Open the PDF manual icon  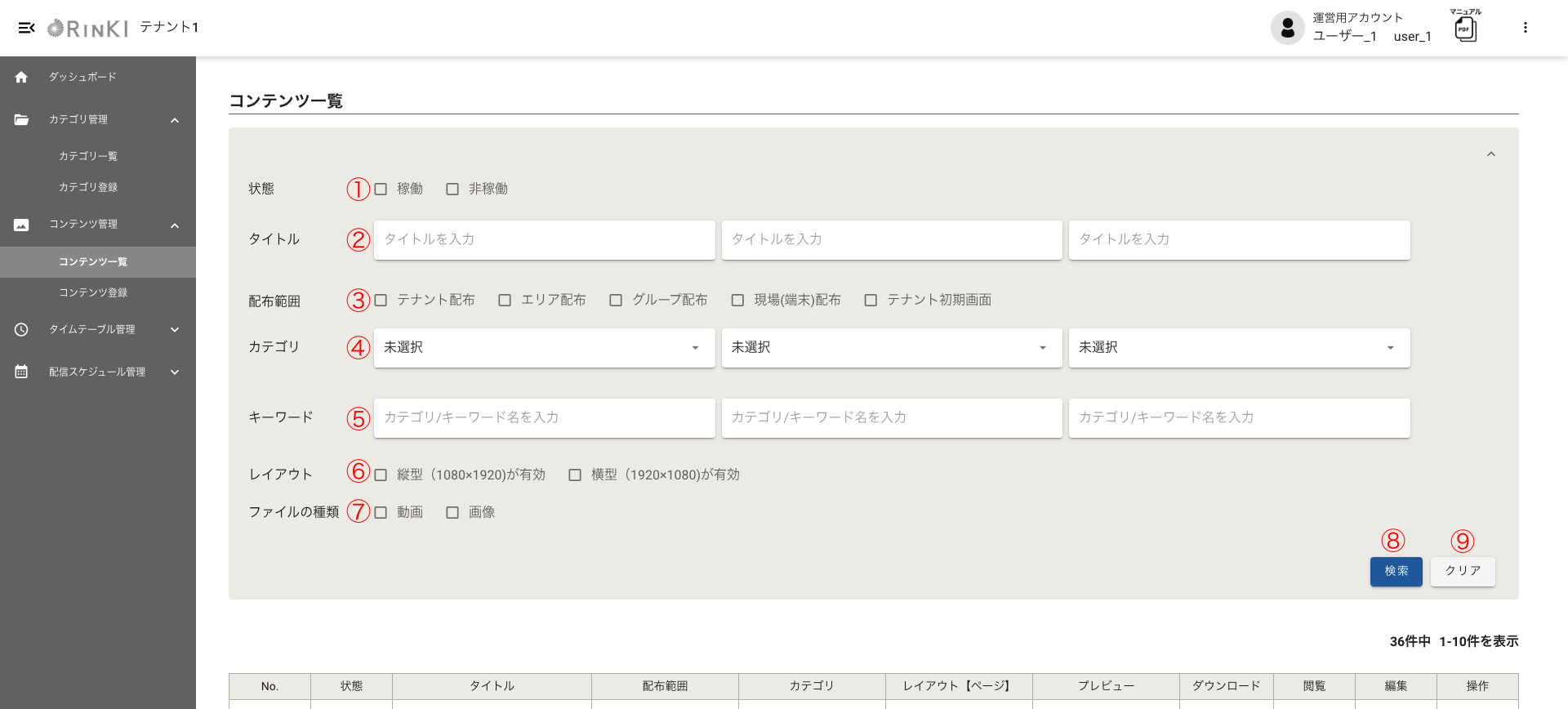tap(1466, 29)
